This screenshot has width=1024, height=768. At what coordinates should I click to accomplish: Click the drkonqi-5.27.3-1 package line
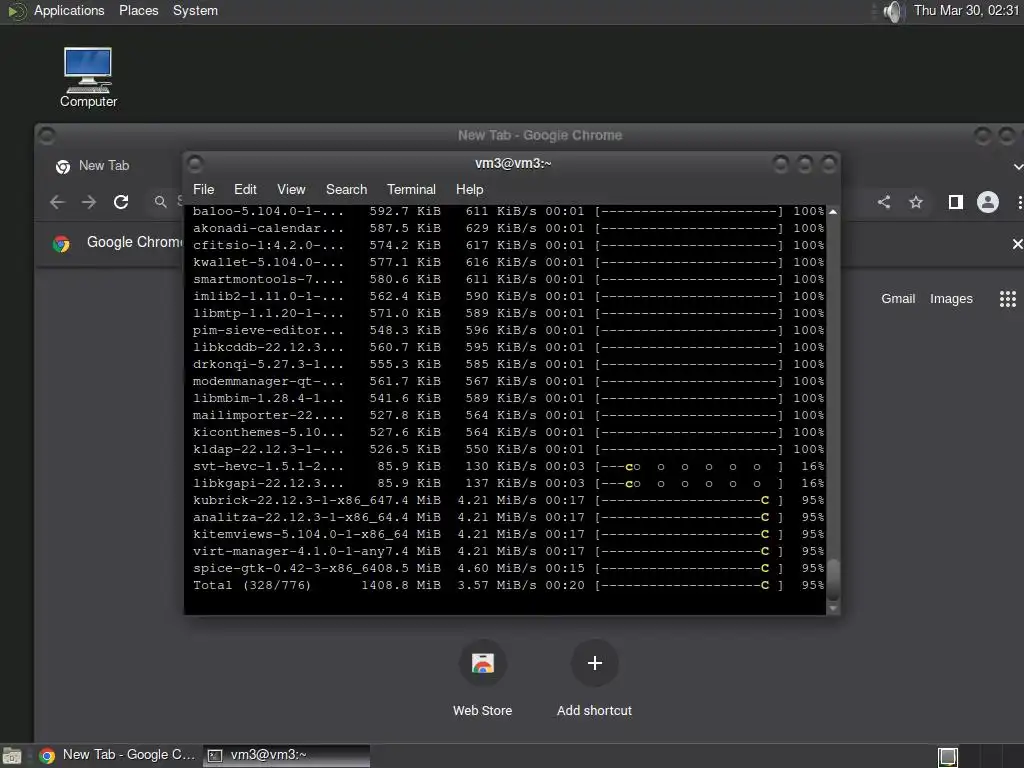[509, 364]
